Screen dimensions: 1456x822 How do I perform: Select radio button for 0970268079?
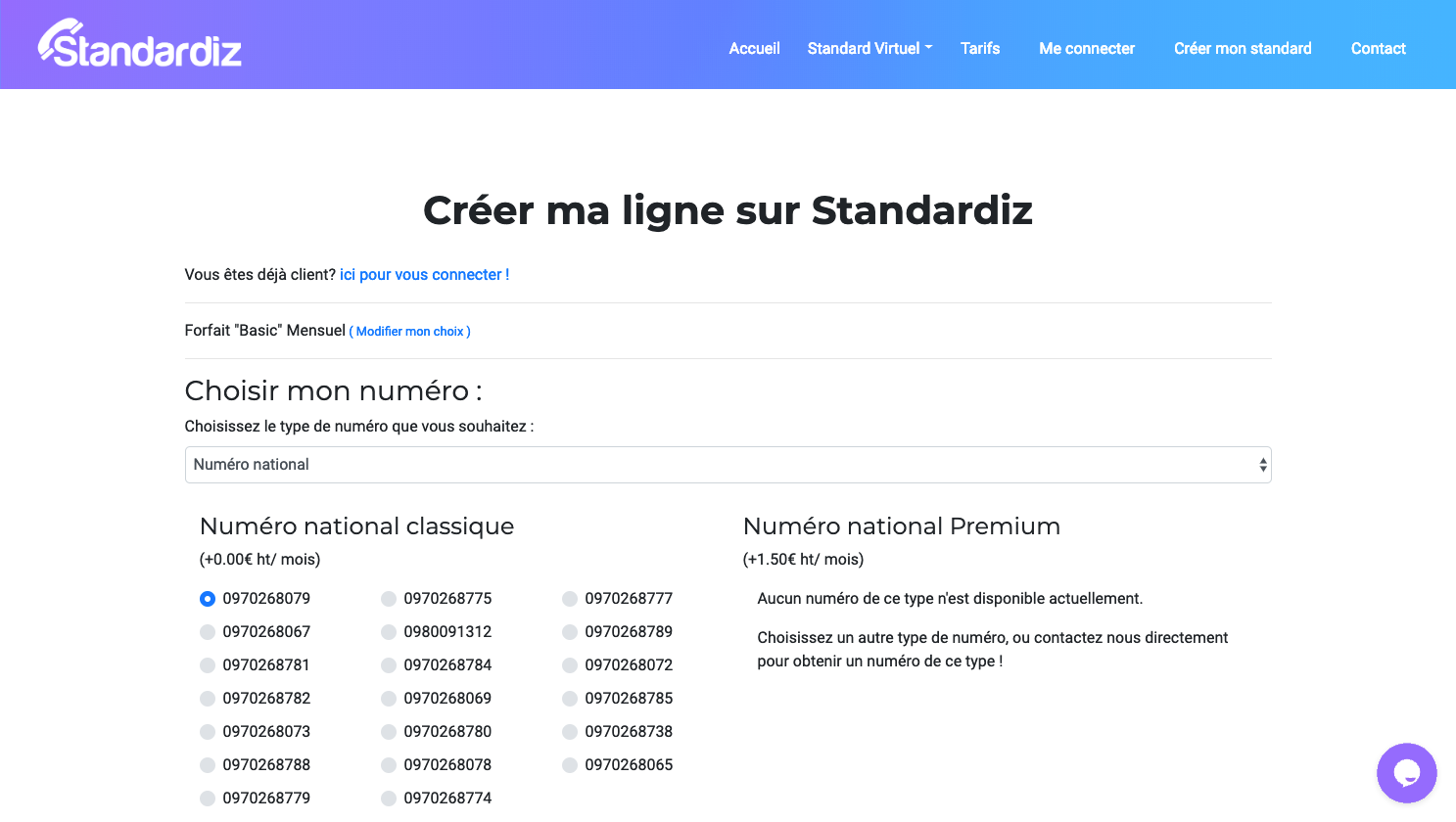coord(208,599)
